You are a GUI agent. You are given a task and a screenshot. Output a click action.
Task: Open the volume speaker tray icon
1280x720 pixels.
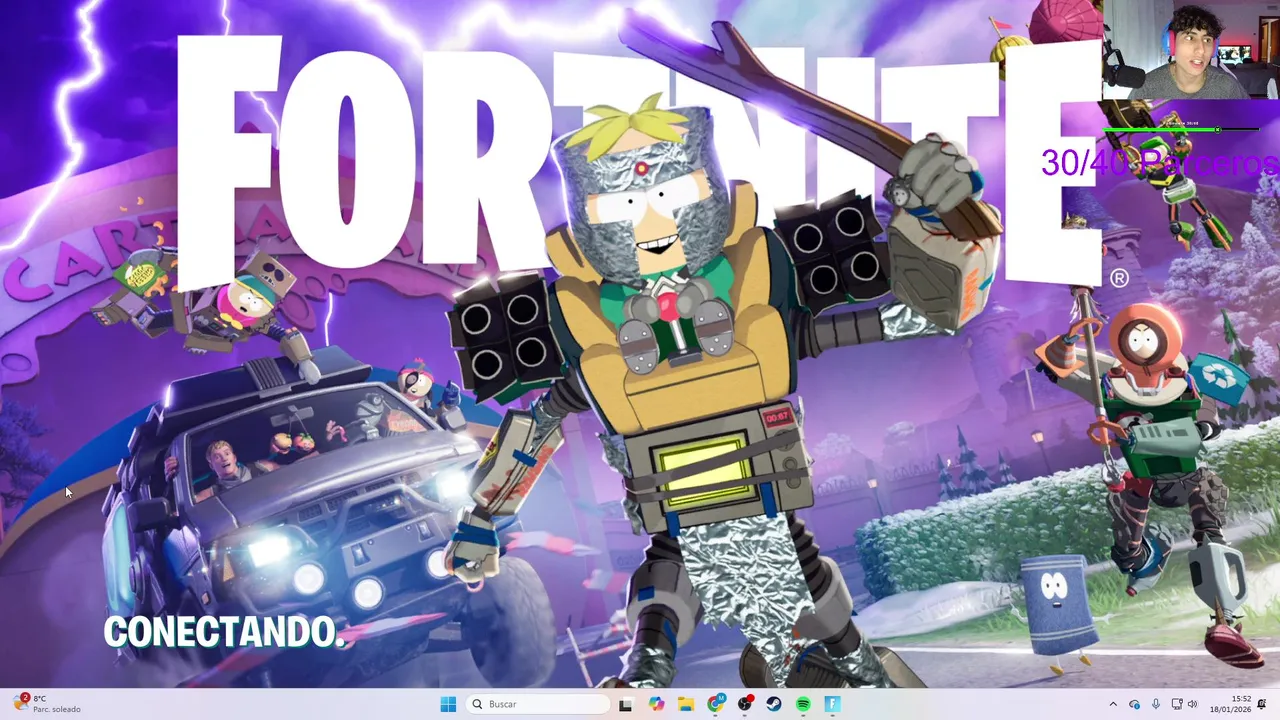[x=1192, y=704]
